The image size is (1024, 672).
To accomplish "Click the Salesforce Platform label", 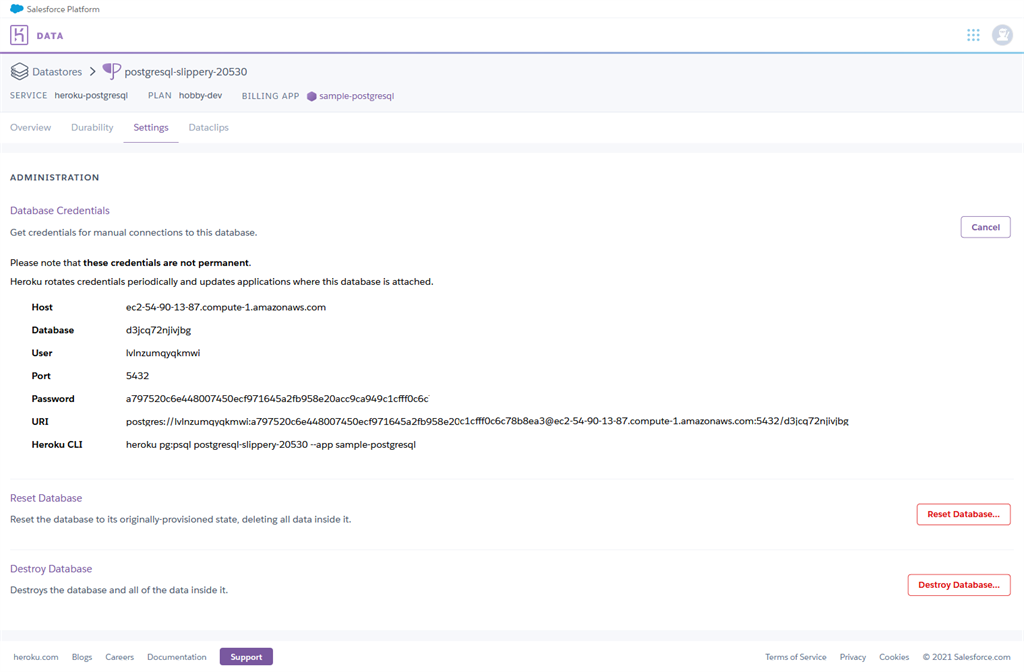I will click(x=63, y=9).
